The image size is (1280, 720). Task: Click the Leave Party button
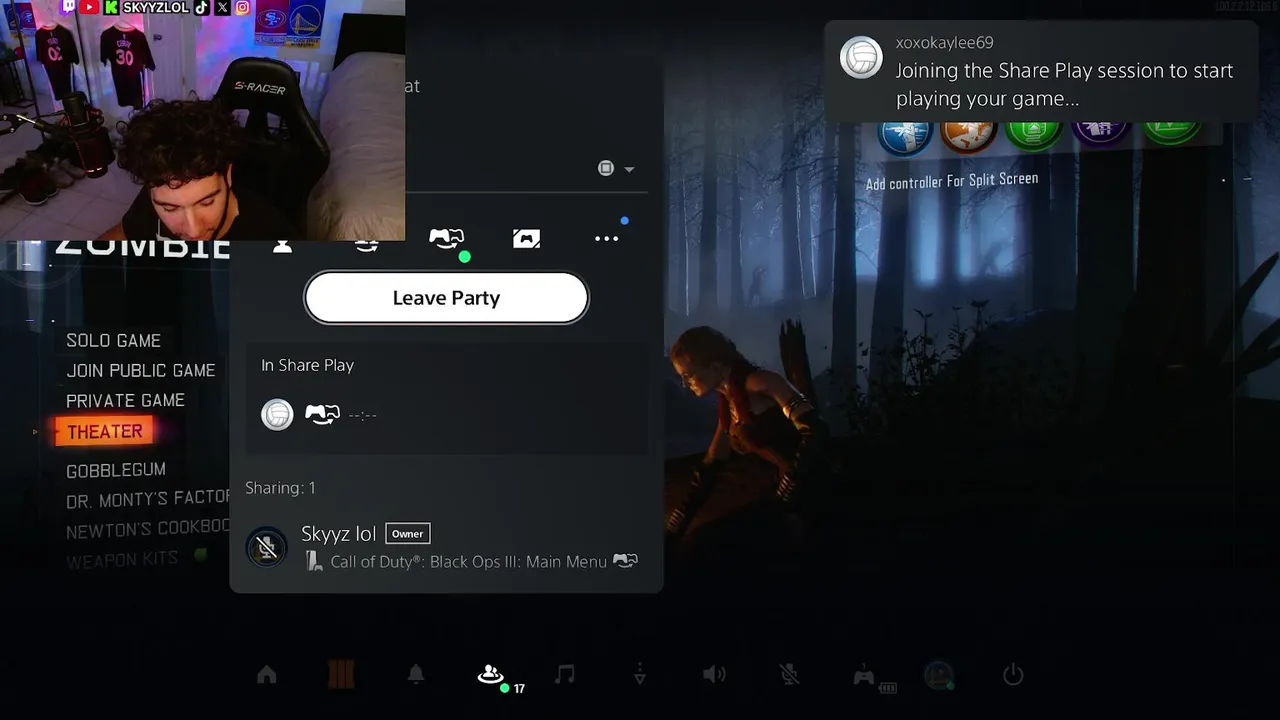pyautogui.click(x=446, y=298)
